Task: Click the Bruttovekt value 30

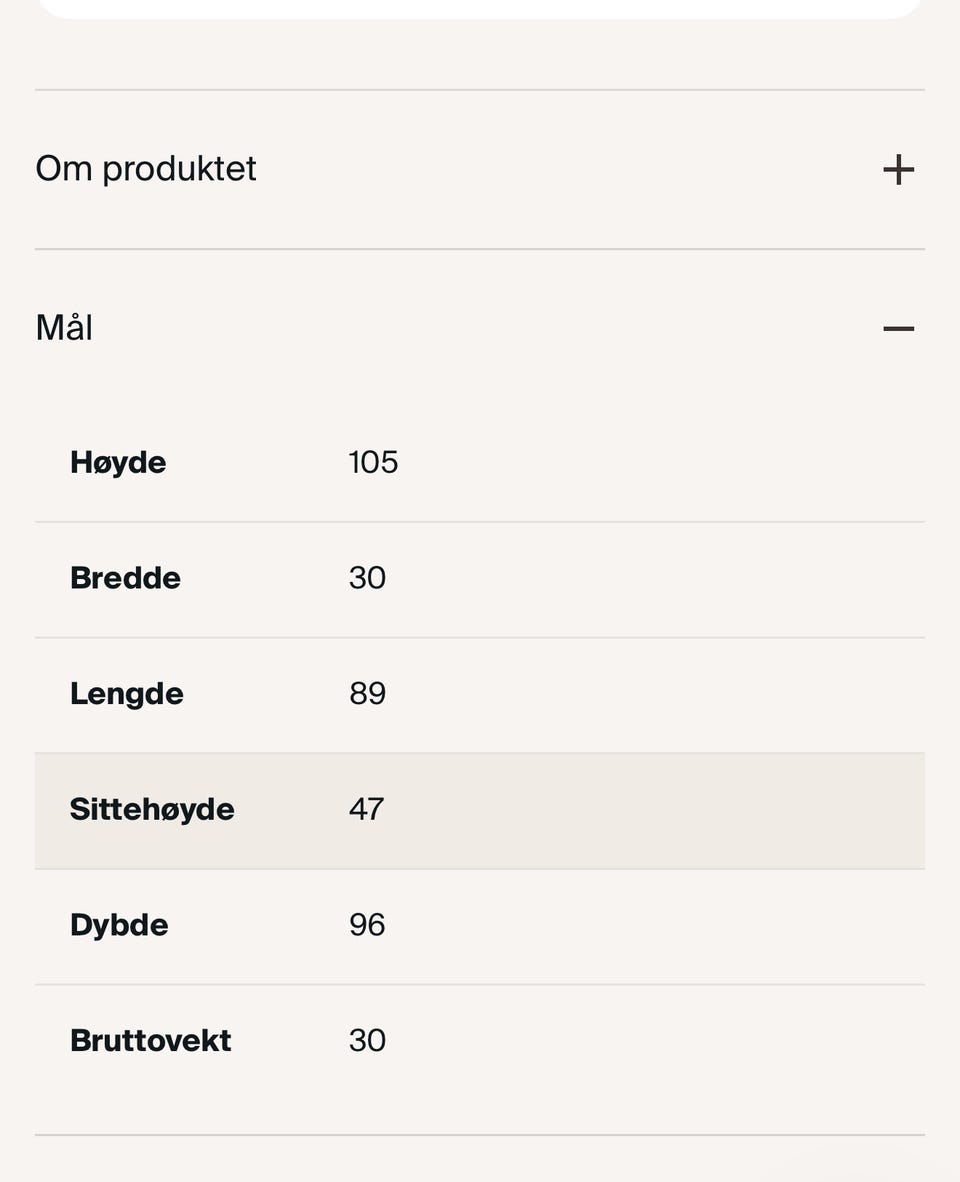Action: click(x=367, y=1041)
